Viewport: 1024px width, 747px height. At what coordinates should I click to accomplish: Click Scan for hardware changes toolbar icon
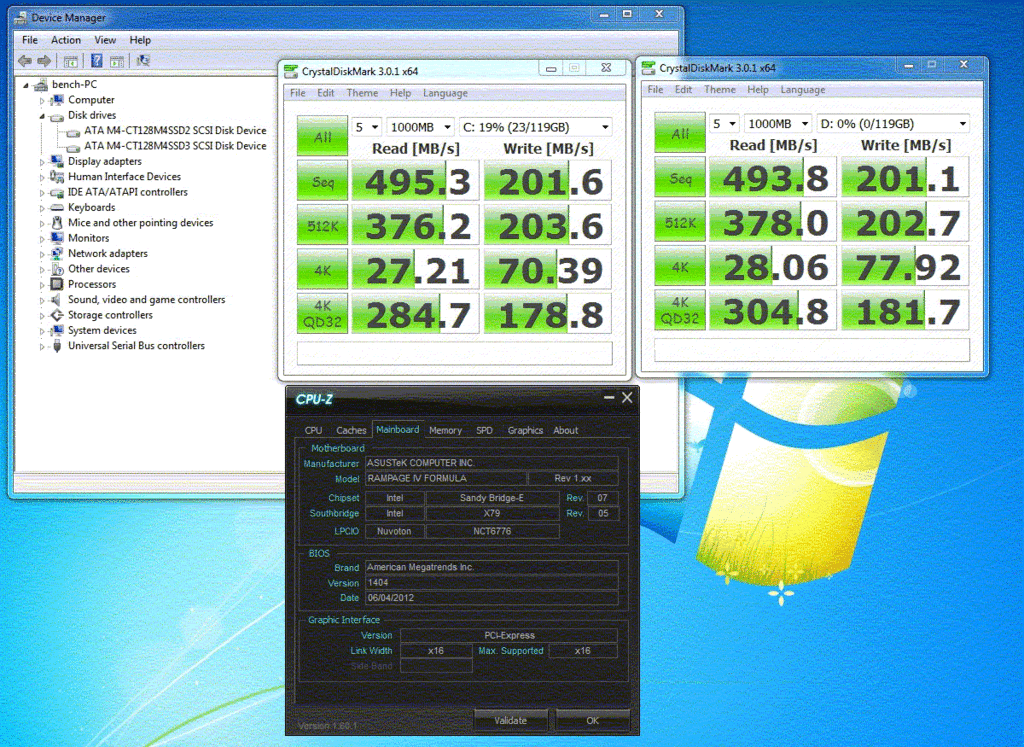pos(143,61)
